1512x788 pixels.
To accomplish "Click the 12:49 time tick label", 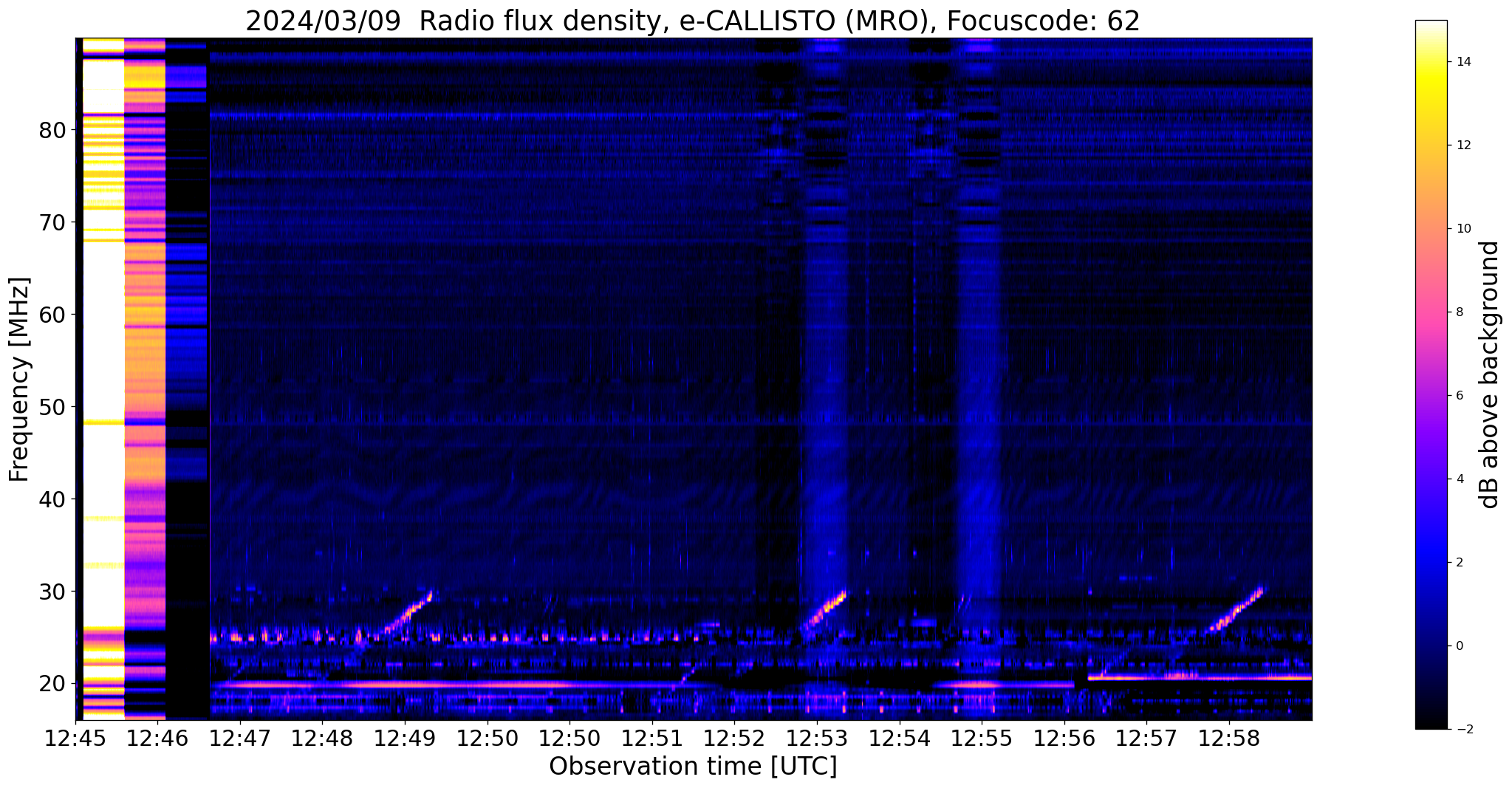I will coord(405,739).
